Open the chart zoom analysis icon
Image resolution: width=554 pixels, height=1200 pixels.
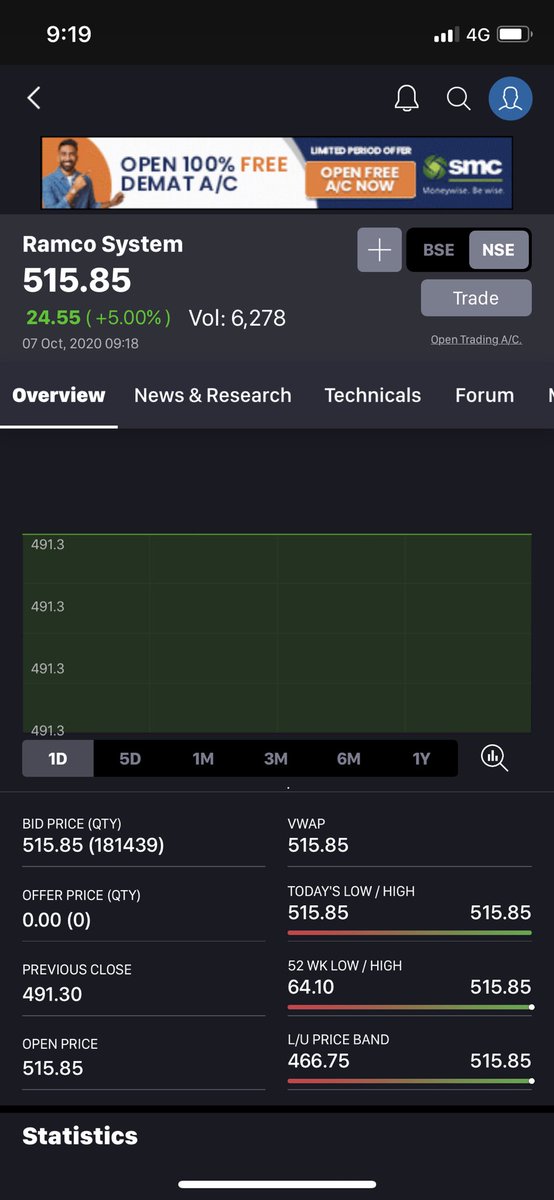pos(494,758)
